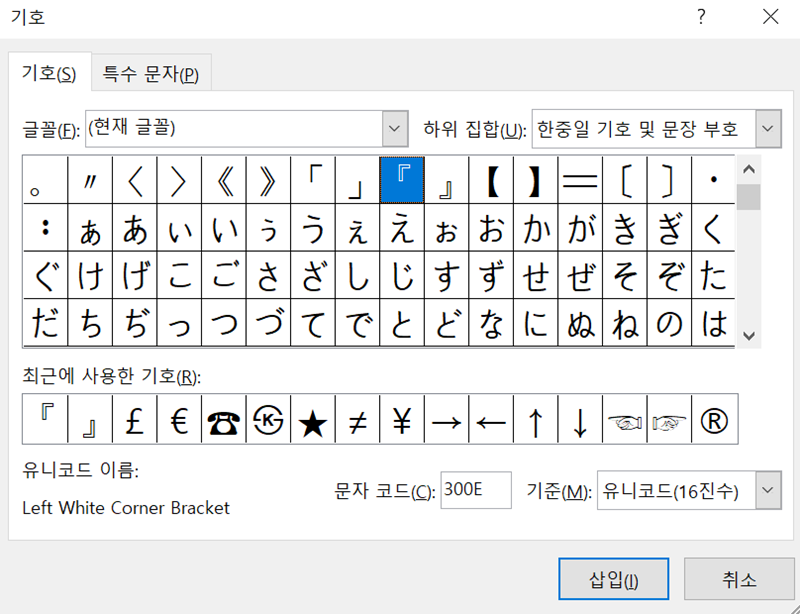This screenshot has height=614, width=800.
Task: Click the symbol grid scroll up arrow
Action: 748,169
